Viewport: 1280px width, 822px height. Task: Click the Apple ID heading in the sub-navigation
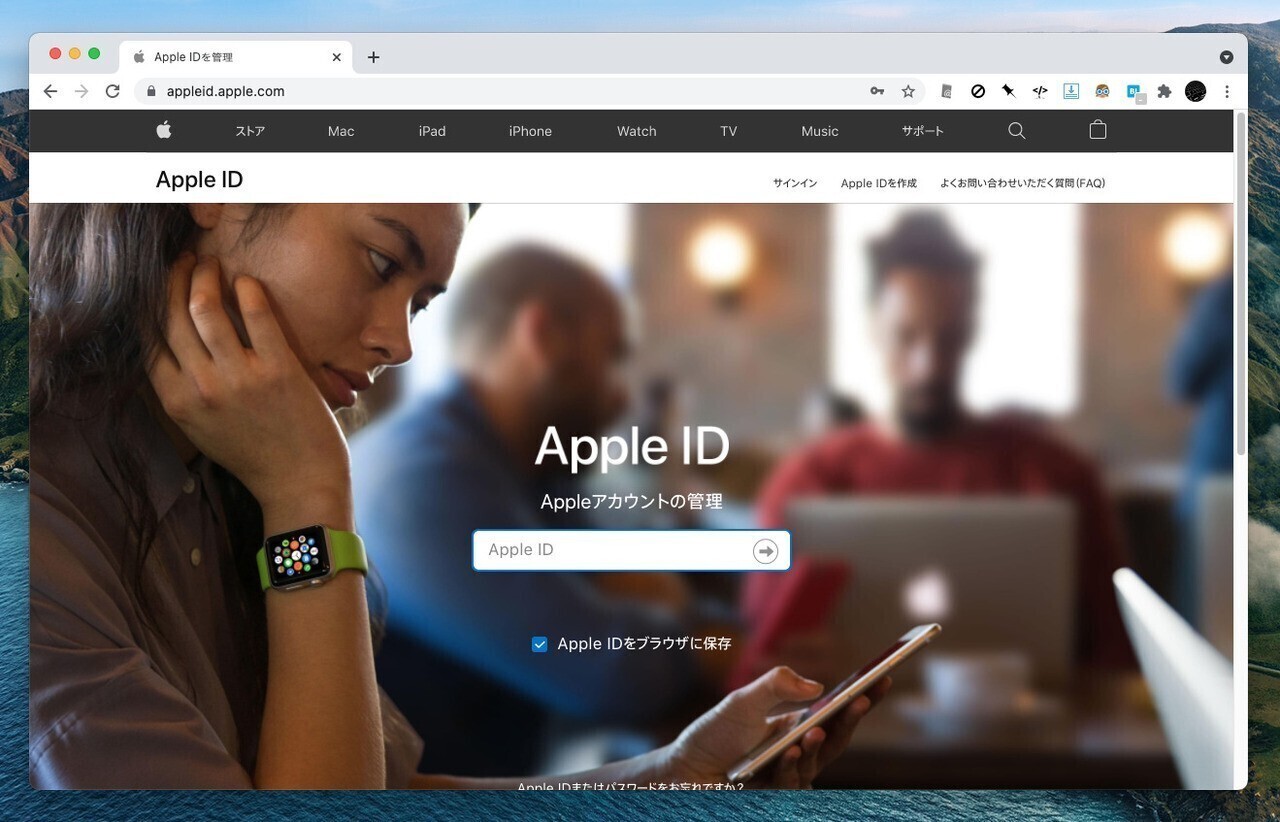click(x=199, y=180)
